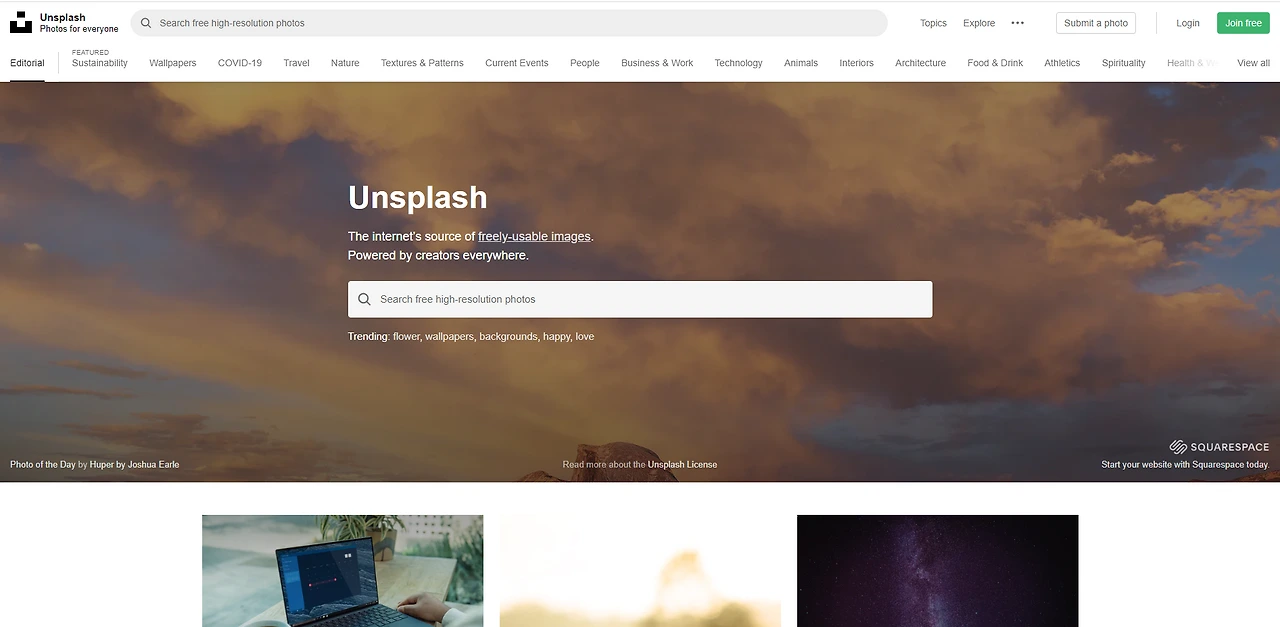Click trending term love
This screenshot has height=627, width=1280.
(x=585, y=337)
